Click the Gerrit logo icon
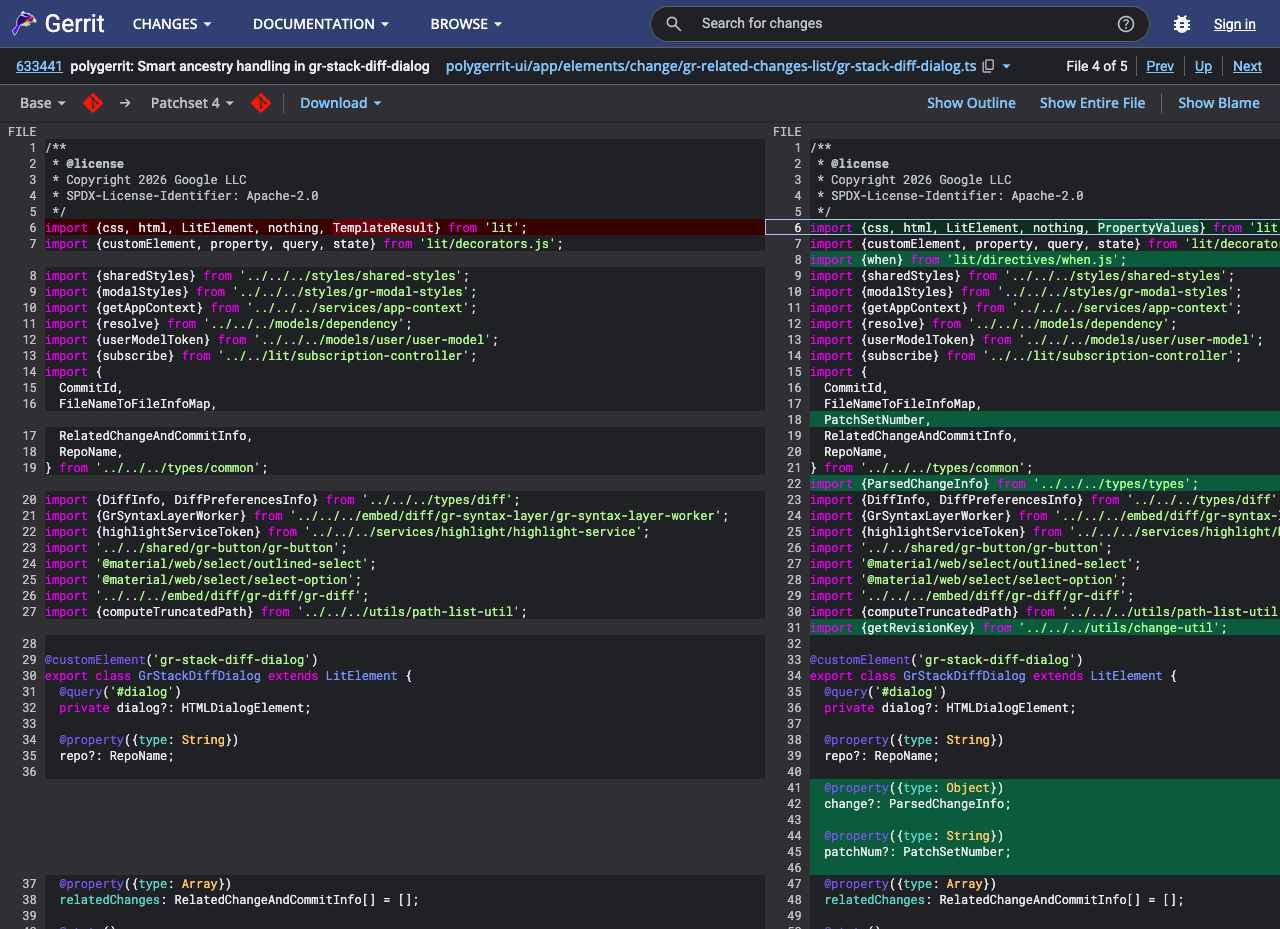 [x=24, y=24]
